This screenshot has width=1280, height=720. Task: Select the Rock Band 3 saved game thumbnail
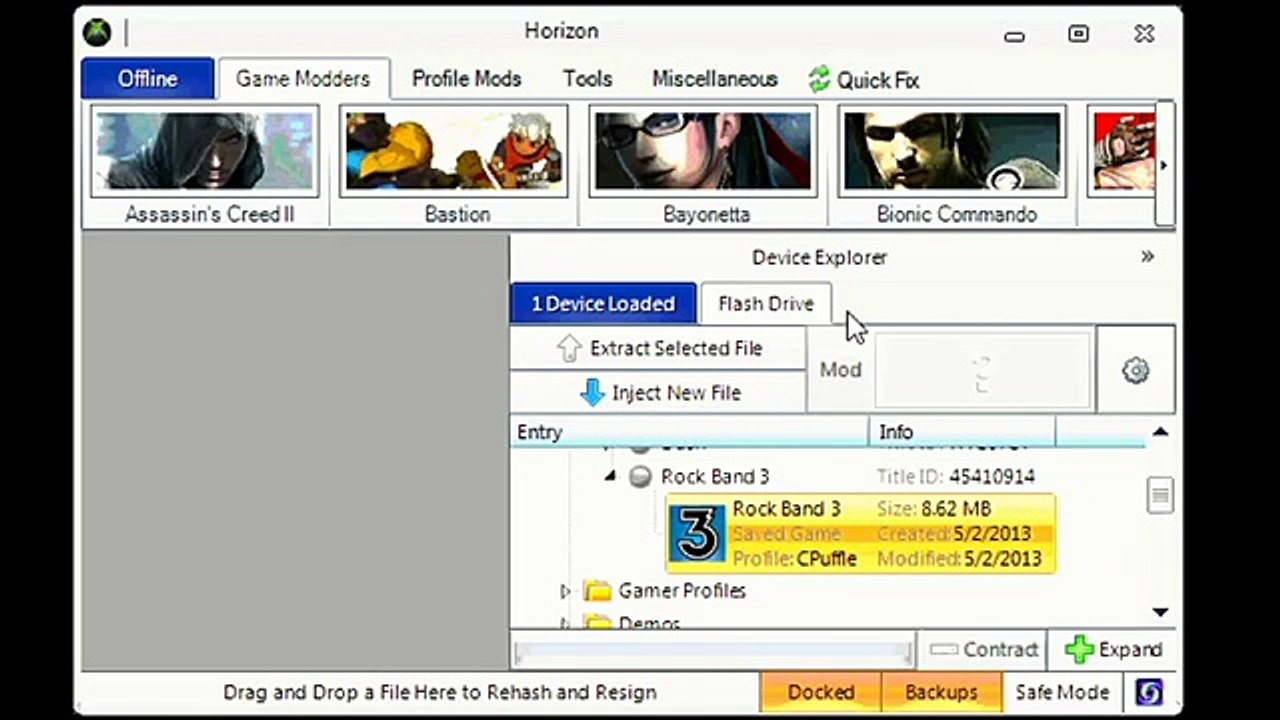(698, 534)
